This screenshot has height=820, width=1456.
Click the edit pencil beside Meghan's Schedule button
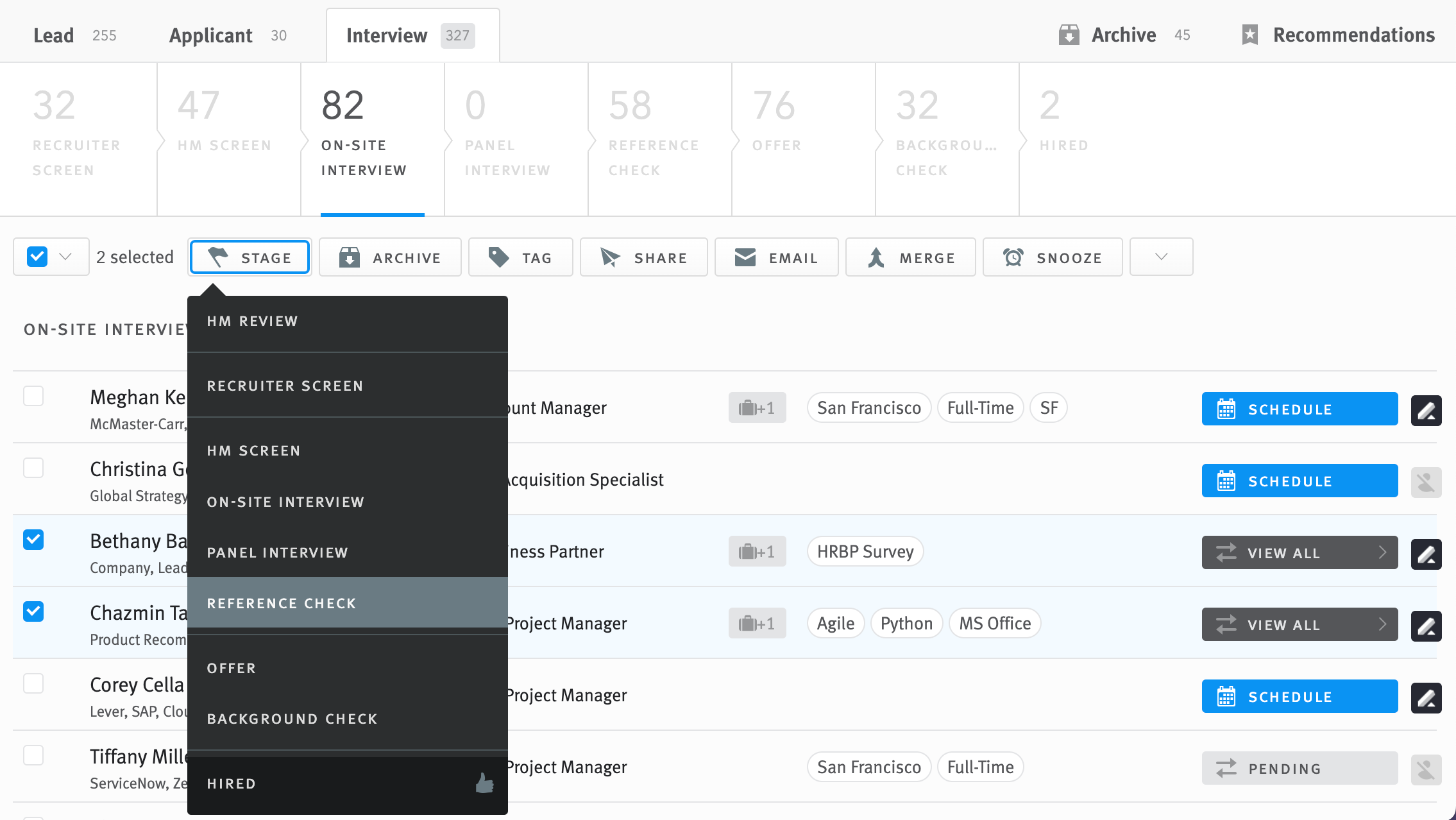coord(1426,409)
